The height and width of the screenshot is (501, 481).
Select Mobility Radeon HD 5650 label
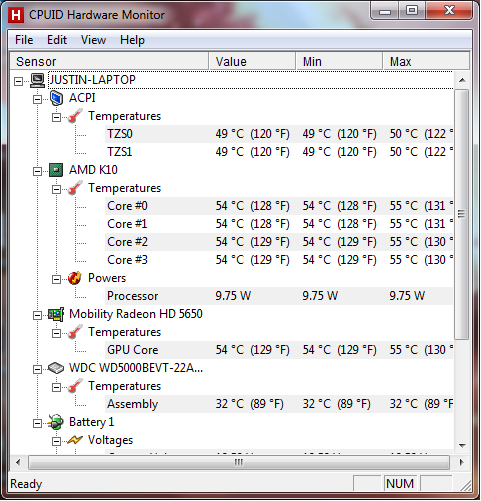pos(136,314)
